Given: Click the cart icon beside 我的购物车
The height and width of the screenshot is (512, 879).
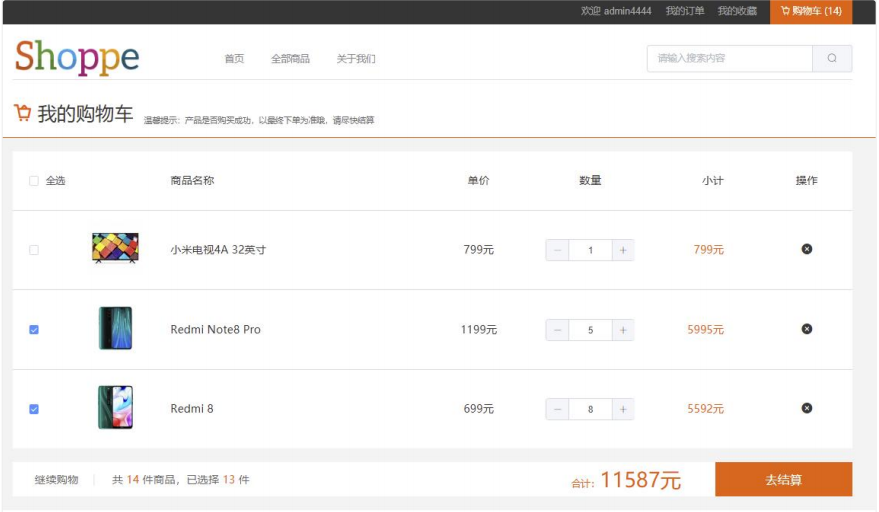Looking at the screenshot, I should (23, 113).
